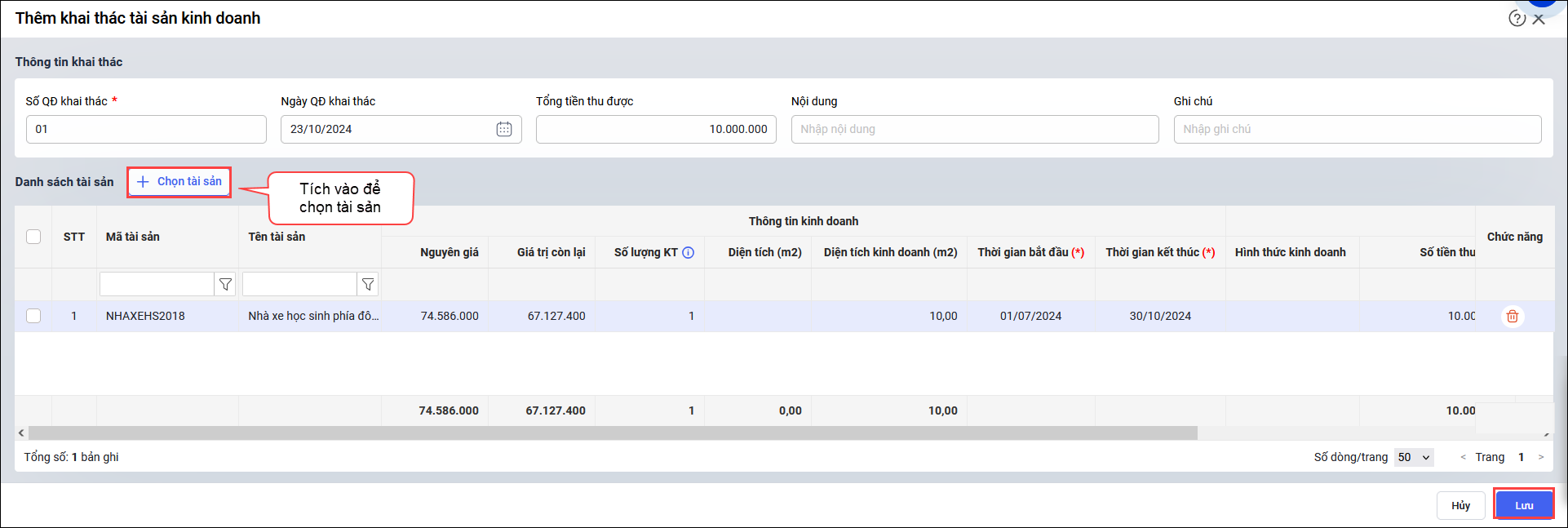Screen dimensions: 1568x528
Task: Open the calendar date picker icon
Action: pos(504,129)
